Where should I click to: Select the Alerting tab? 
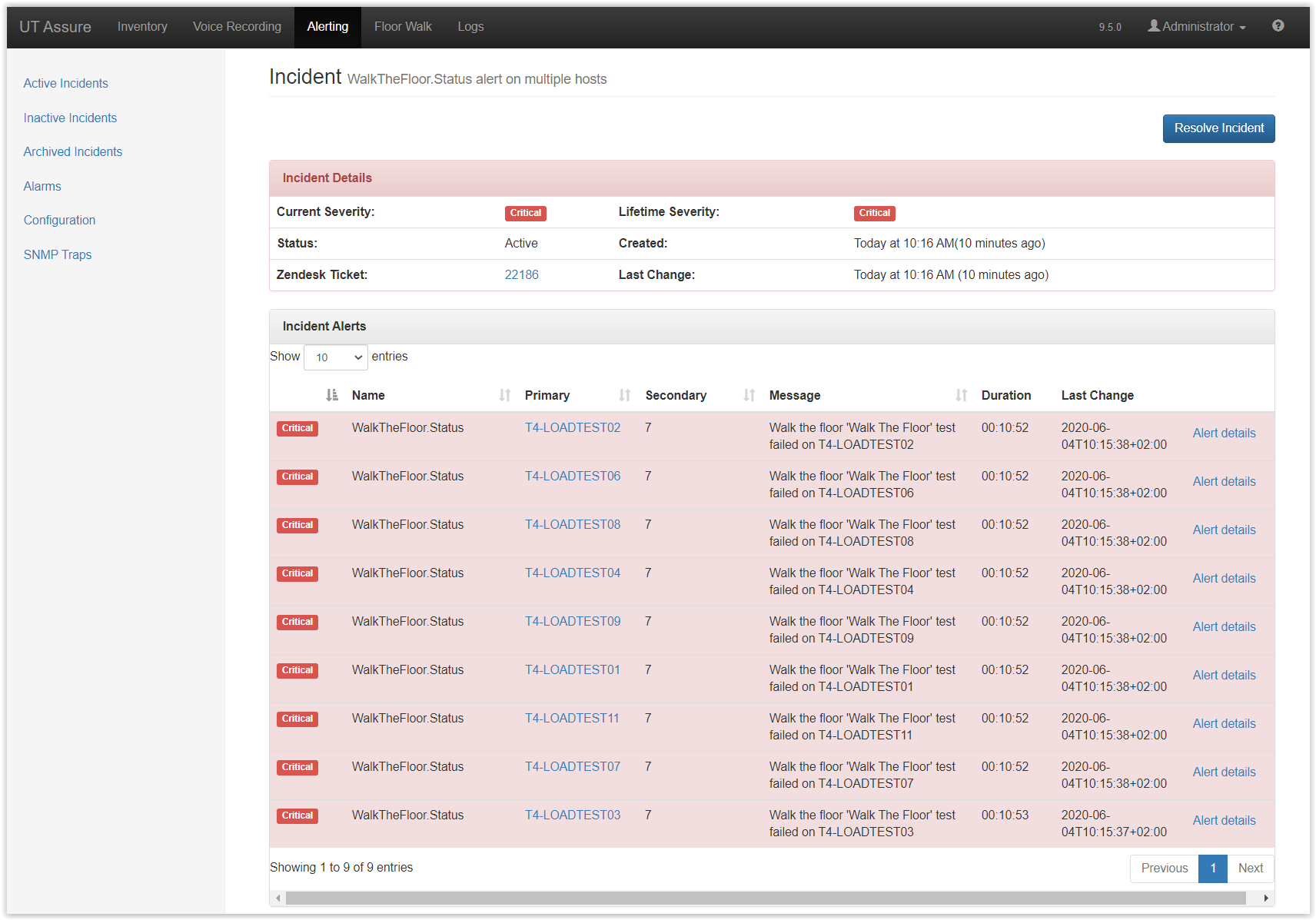click(327, 26)
